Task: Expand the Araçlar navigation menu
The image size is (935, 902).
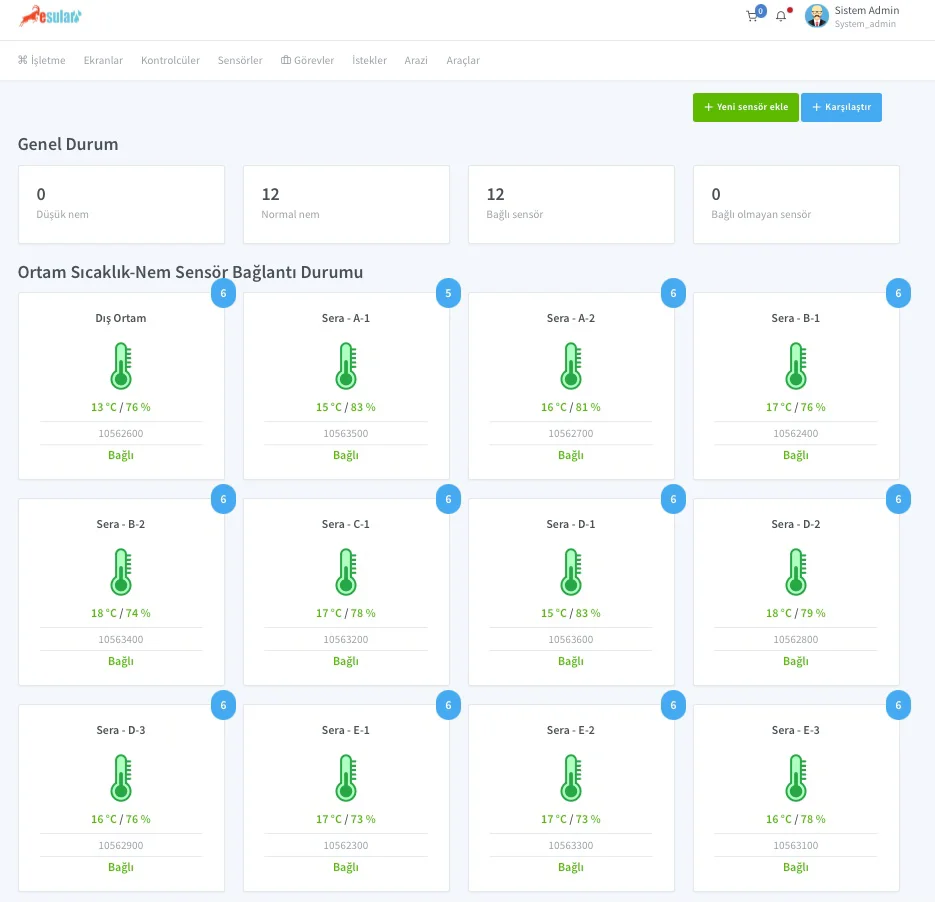Action: click(463, 61)
